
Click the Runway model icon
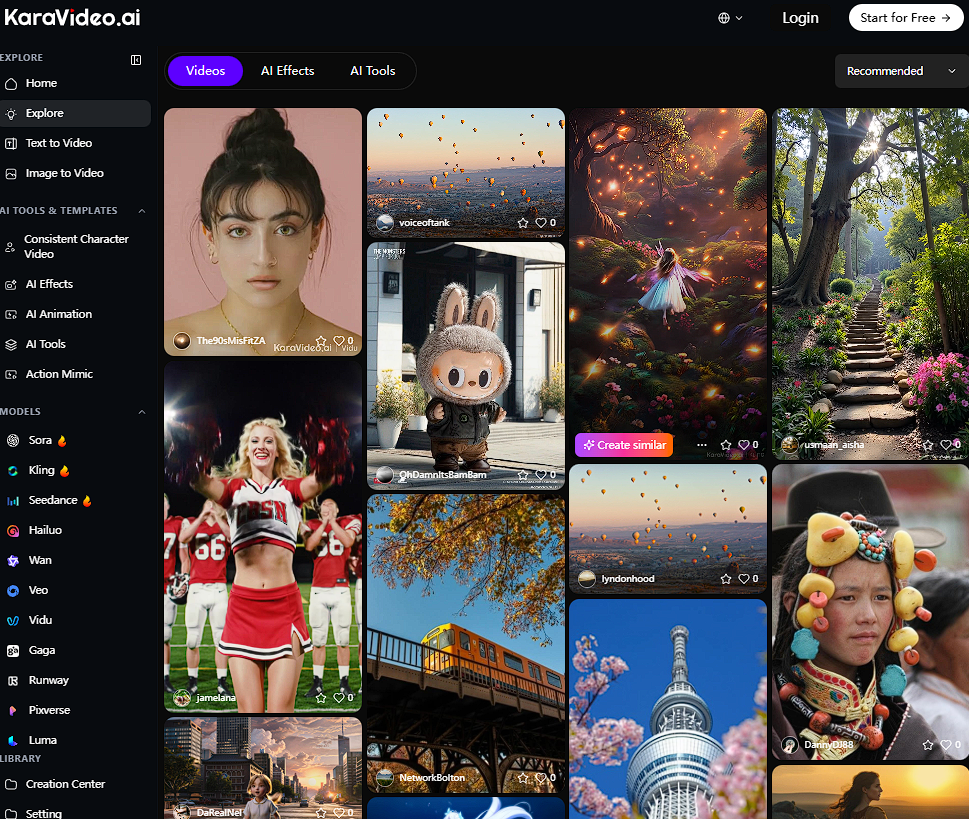coord(13,681)
